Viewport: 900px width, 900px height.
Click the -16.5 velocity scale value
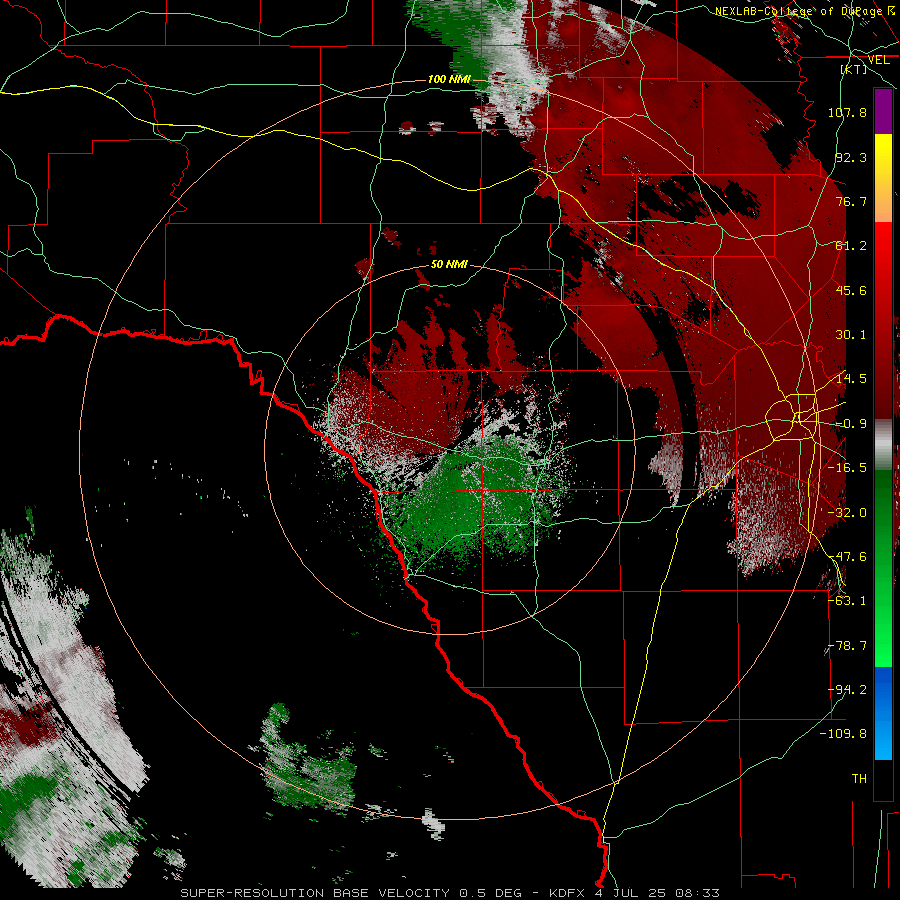847,468
